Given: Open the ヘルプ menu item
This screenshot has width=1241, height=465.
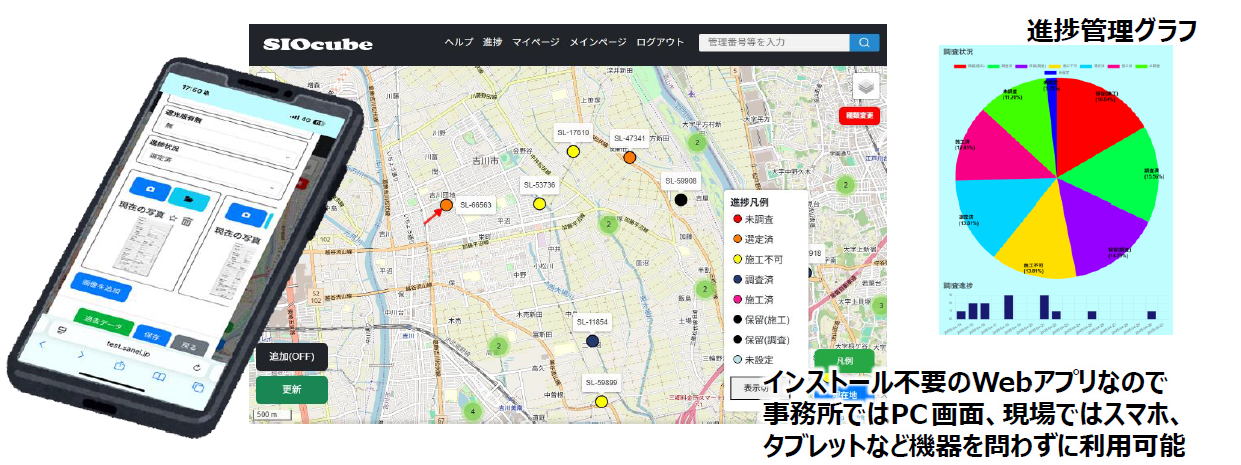Looking at the screenshot, I should (458, 42).
